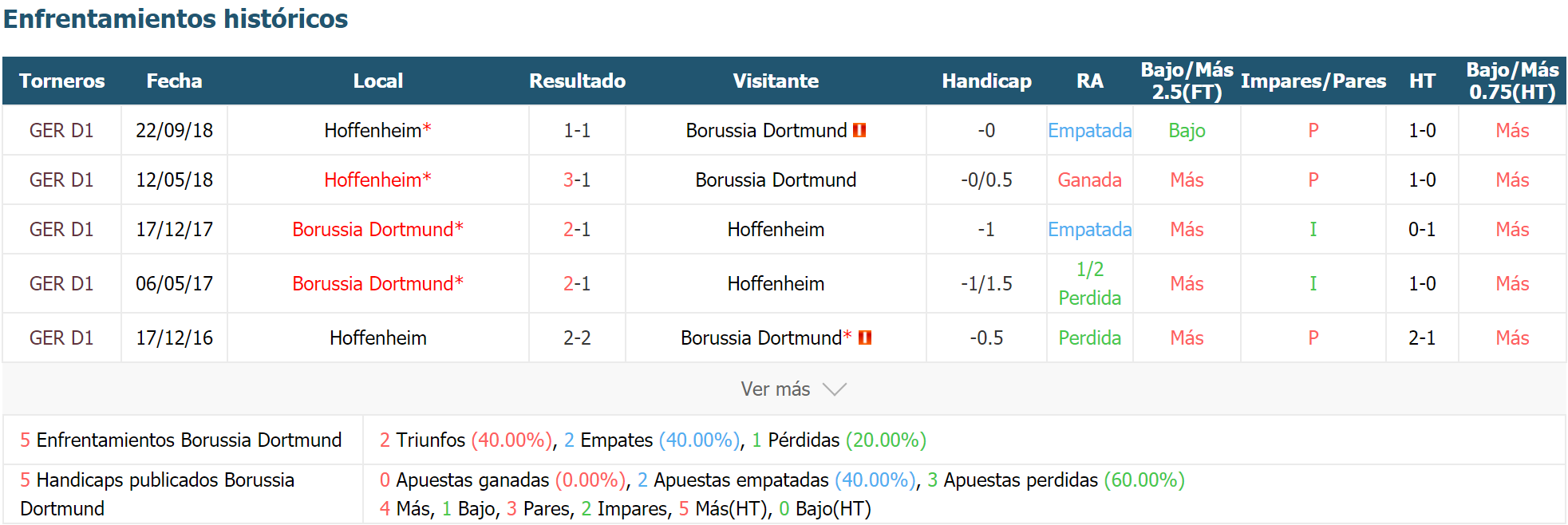Click the Resultado column header

[577, 81]
